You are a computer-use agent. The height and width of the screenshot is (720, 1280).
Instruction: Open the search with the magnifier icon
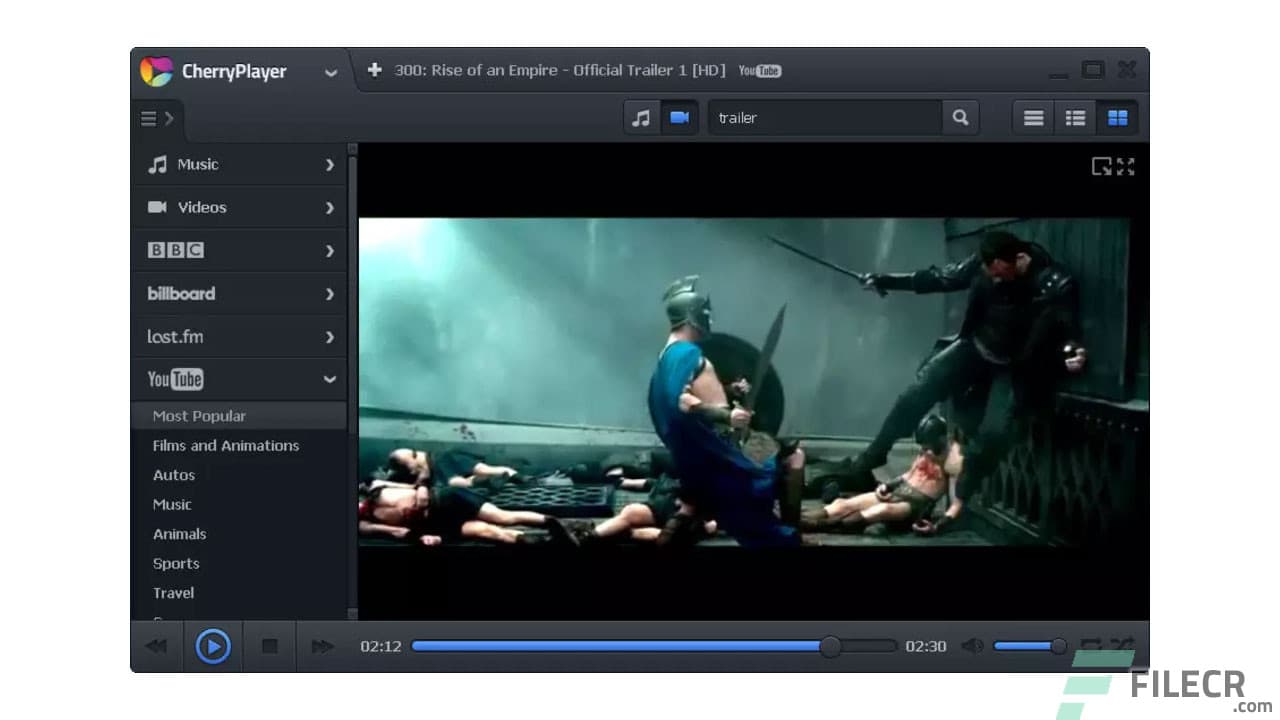(x=960, y=117)
